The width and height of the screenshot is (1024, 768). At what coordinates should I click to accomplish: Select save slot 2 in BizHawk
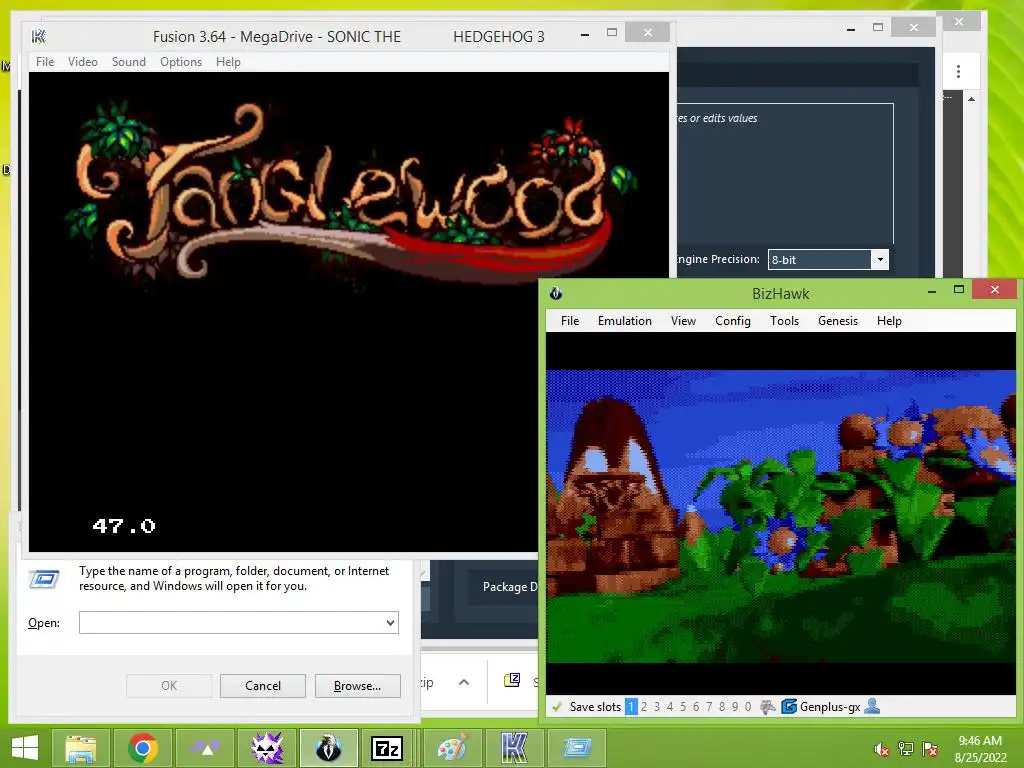pos(644,707)
